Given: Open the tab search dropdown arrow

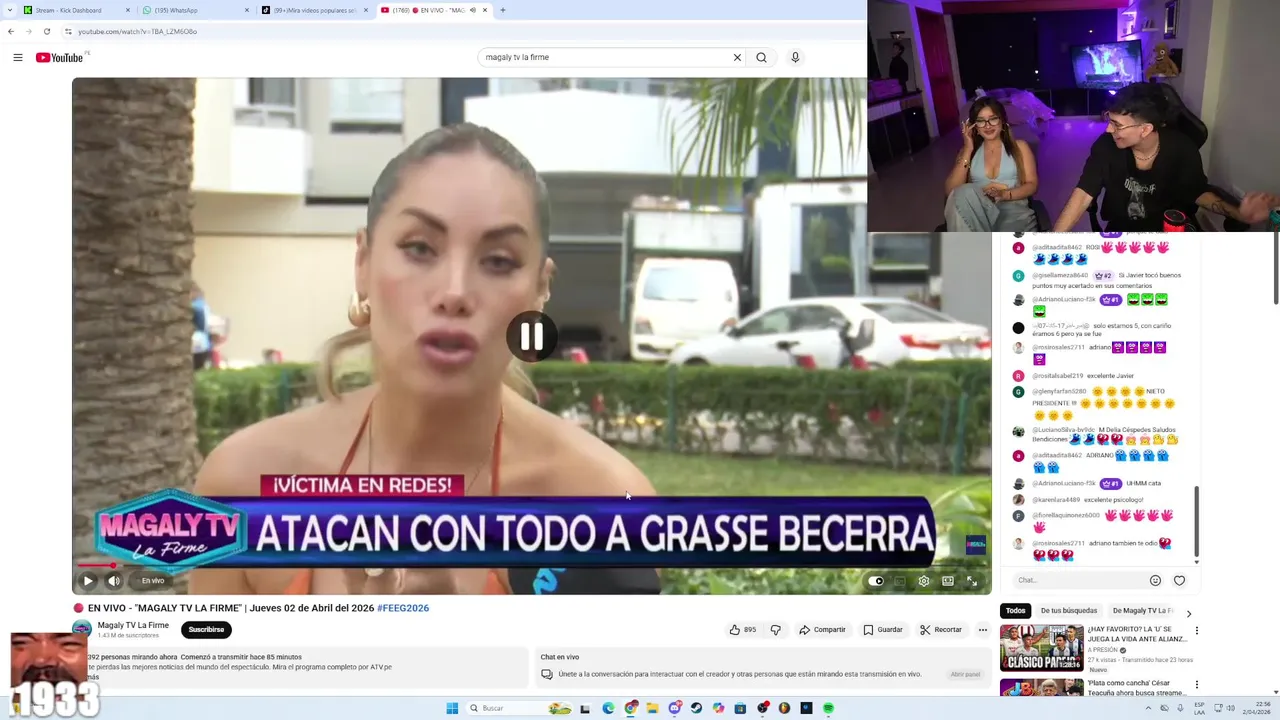Looking at the screenshot, I should [9, 10].
